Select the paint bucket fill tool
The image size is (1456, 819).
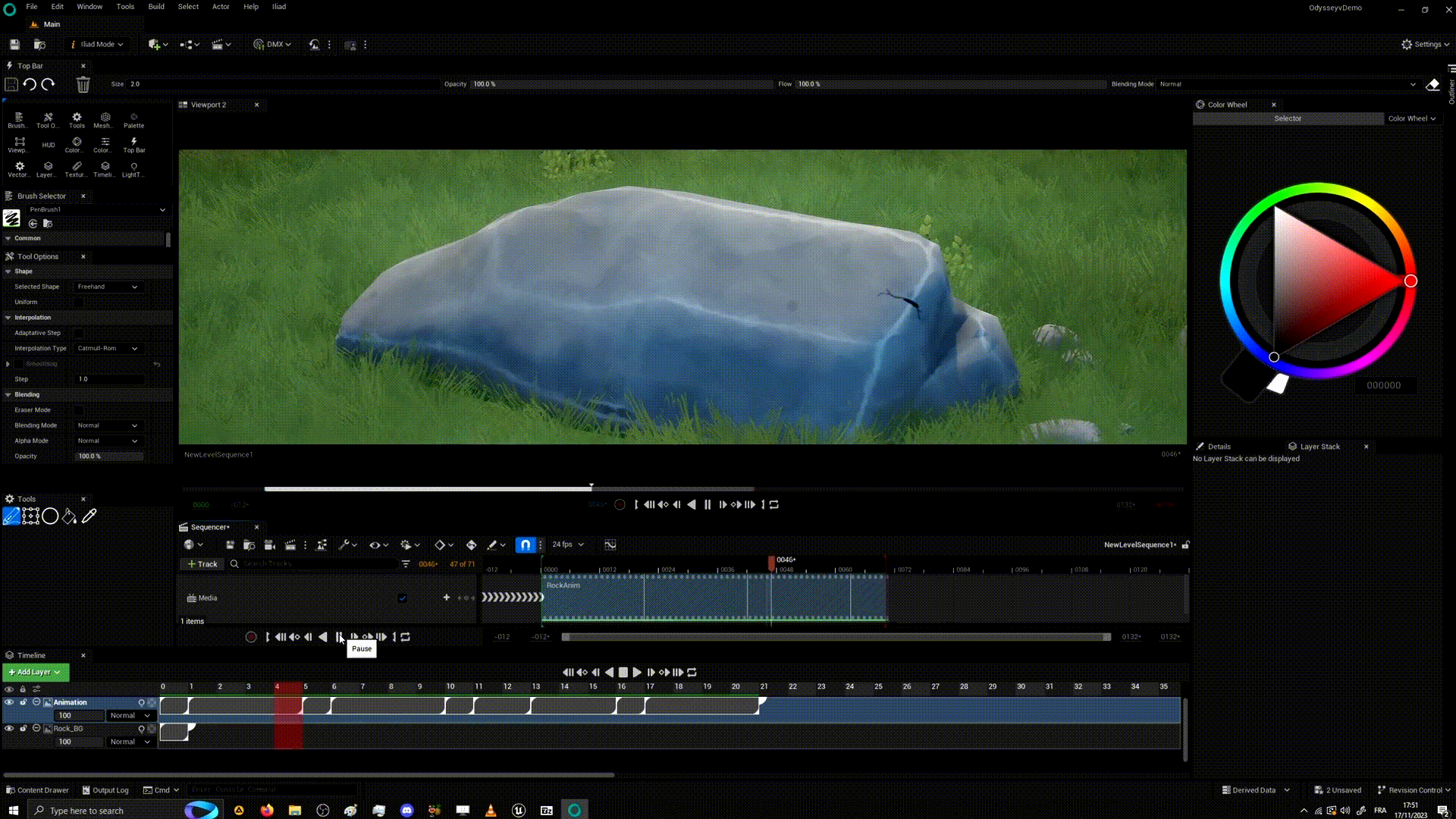(x=69, y=516)
